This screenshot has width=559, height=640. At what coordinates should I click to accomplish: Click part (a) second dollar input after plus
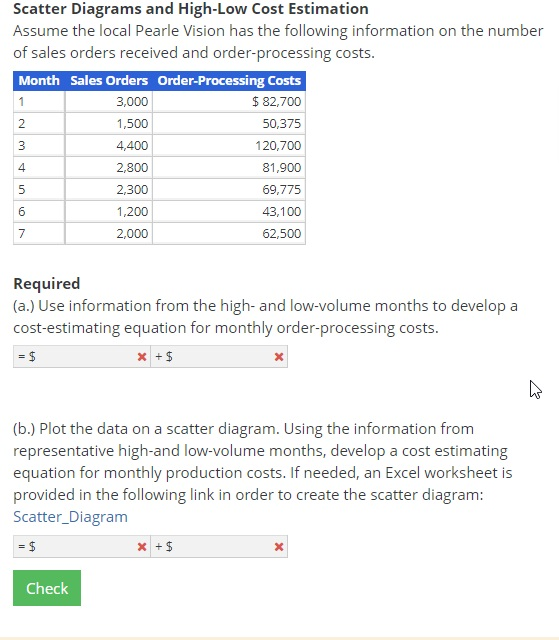click(219, 357)
